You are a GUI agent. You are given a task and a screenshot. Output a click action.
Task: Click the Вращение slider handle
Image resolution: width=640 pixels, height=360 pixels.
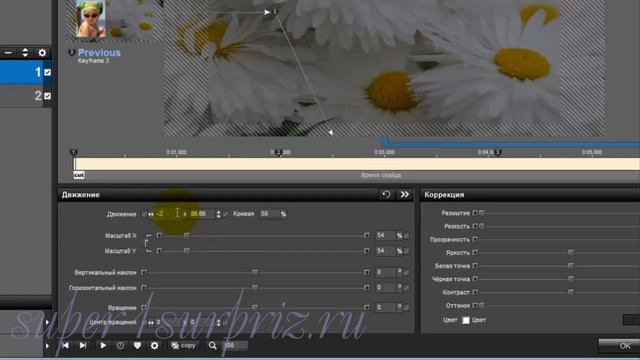255,307
